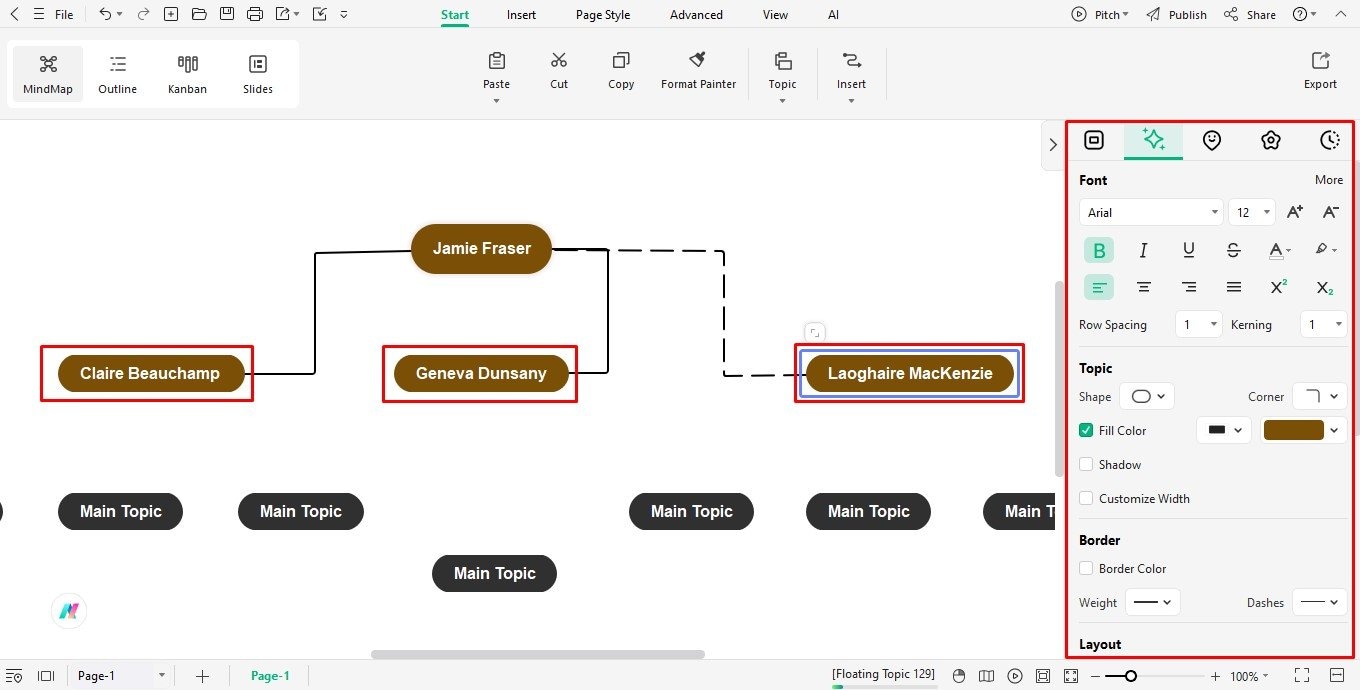The height and width of the screenshot is (690, 1360).
Task: Open the topic Shape dropdown
Action: click(x=1146, y=397)
